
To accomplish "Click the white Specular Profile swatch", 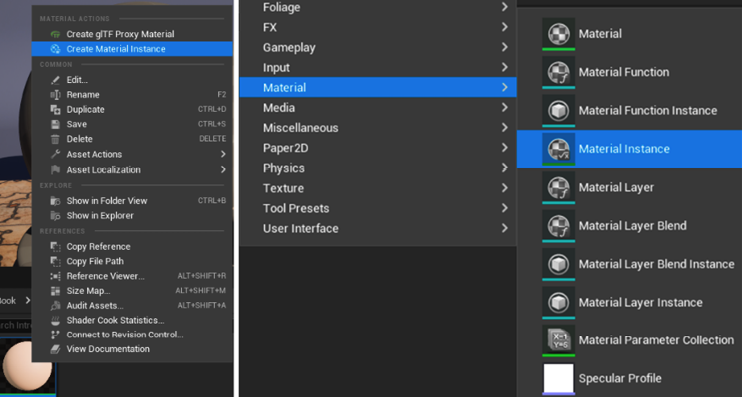I will [558, 379].
